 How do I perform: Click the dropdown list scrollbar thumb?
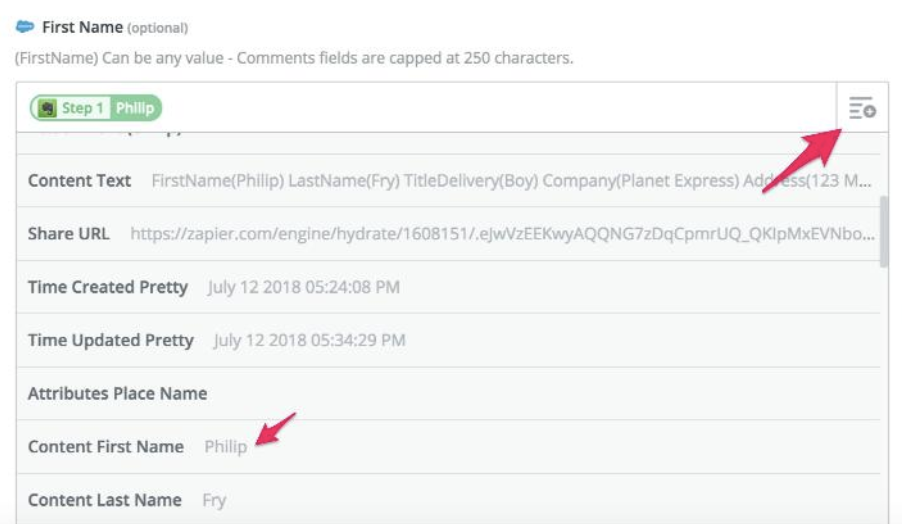click(x=884, y=231)
